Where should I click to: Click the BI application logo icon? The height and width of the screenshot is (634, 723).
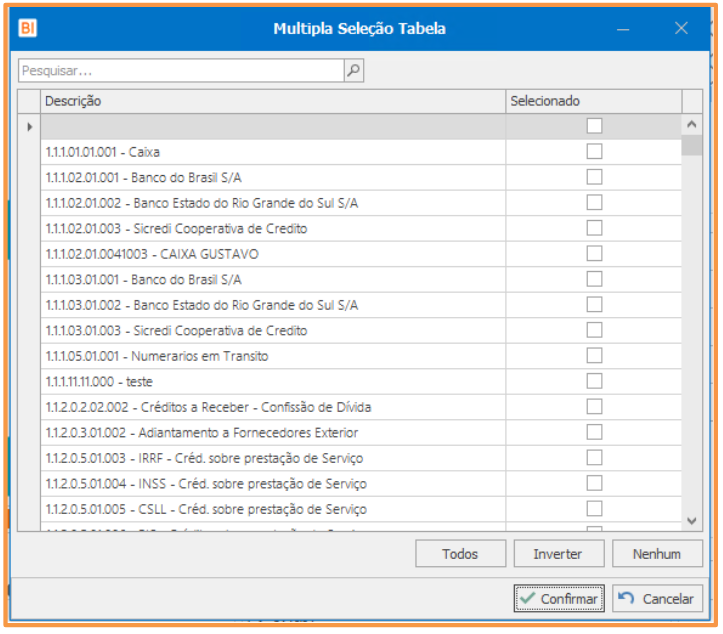point(28,28)
